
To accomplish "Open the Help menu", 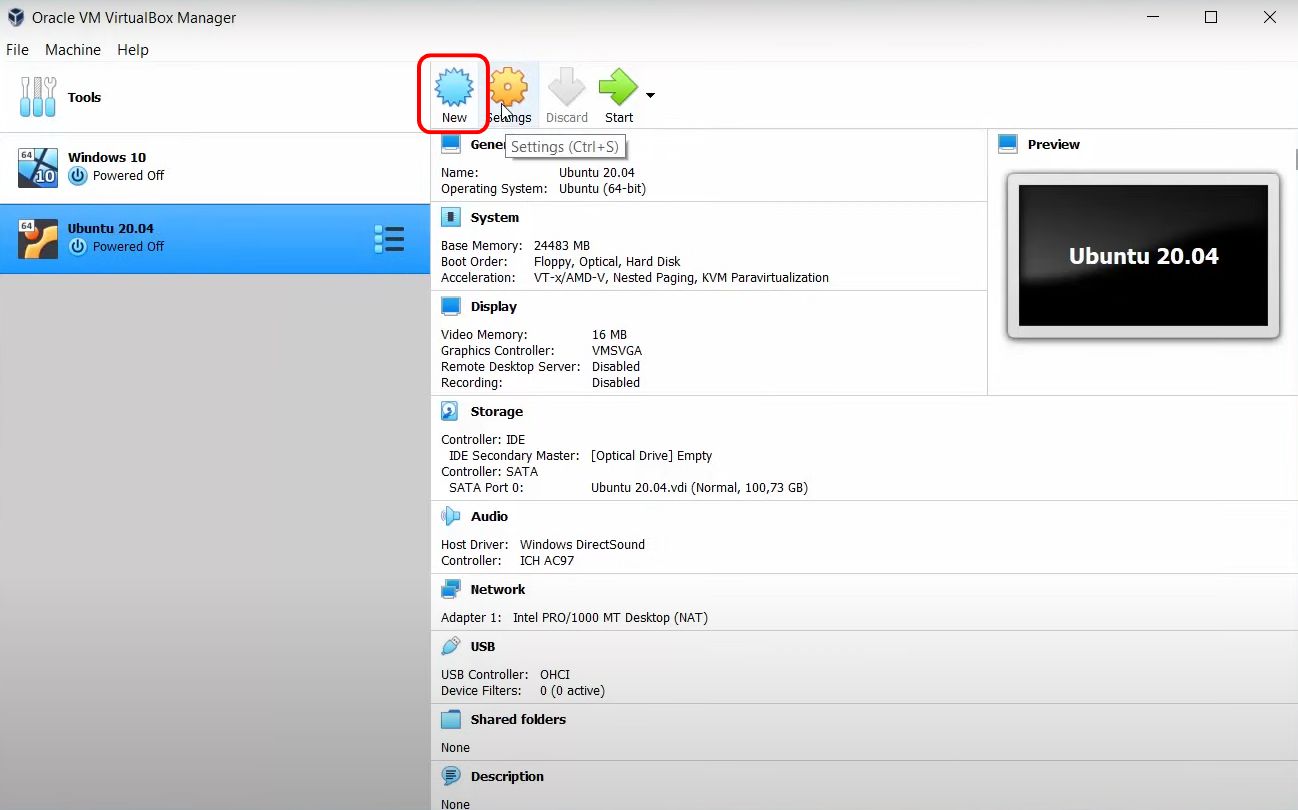I will click(x=132, y=49).
